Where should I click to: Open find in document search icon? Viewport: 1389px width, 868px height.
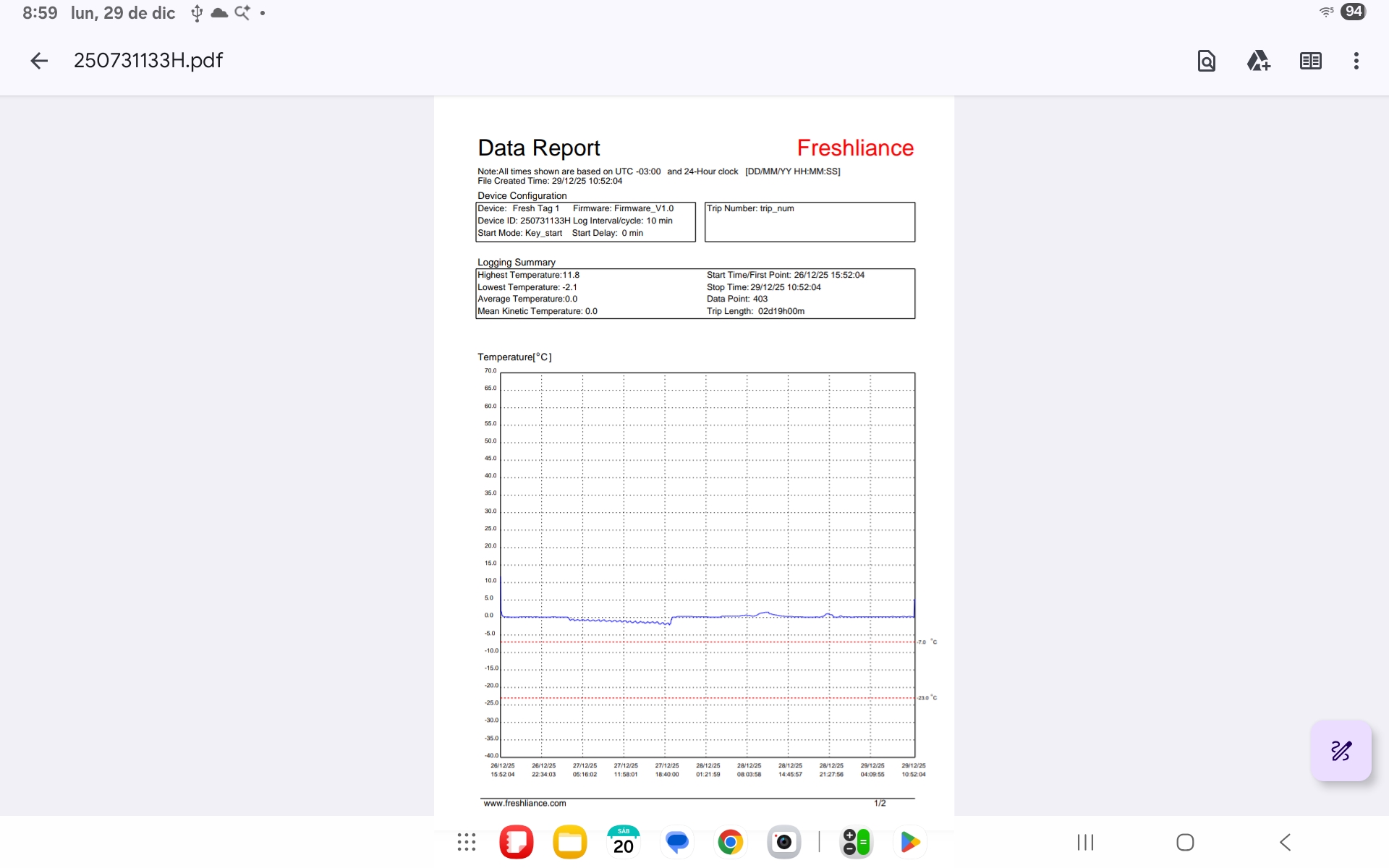[1206, 61]
